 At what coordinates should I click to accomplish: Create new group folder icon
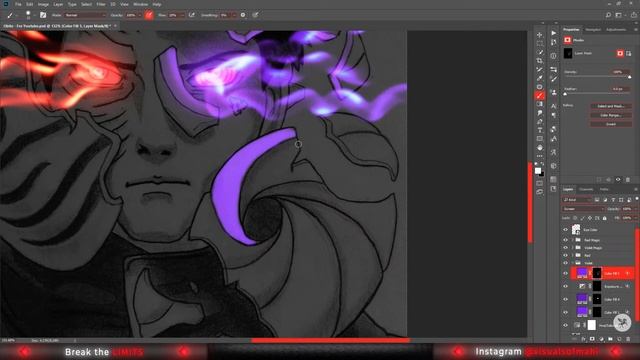click(610, 339)
